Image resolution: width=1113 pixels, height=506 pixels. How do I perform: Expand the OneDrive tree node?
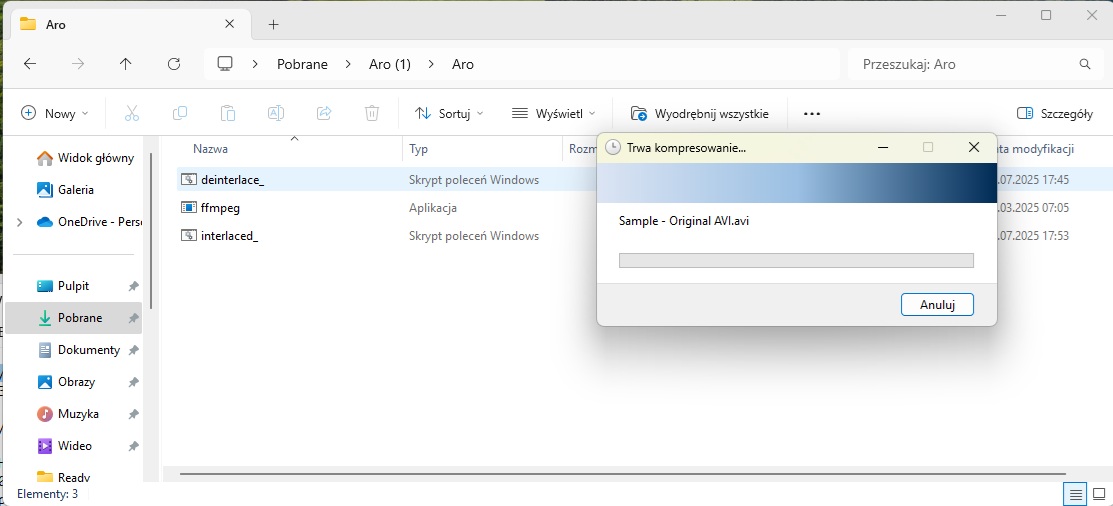(x=20, y=222)
